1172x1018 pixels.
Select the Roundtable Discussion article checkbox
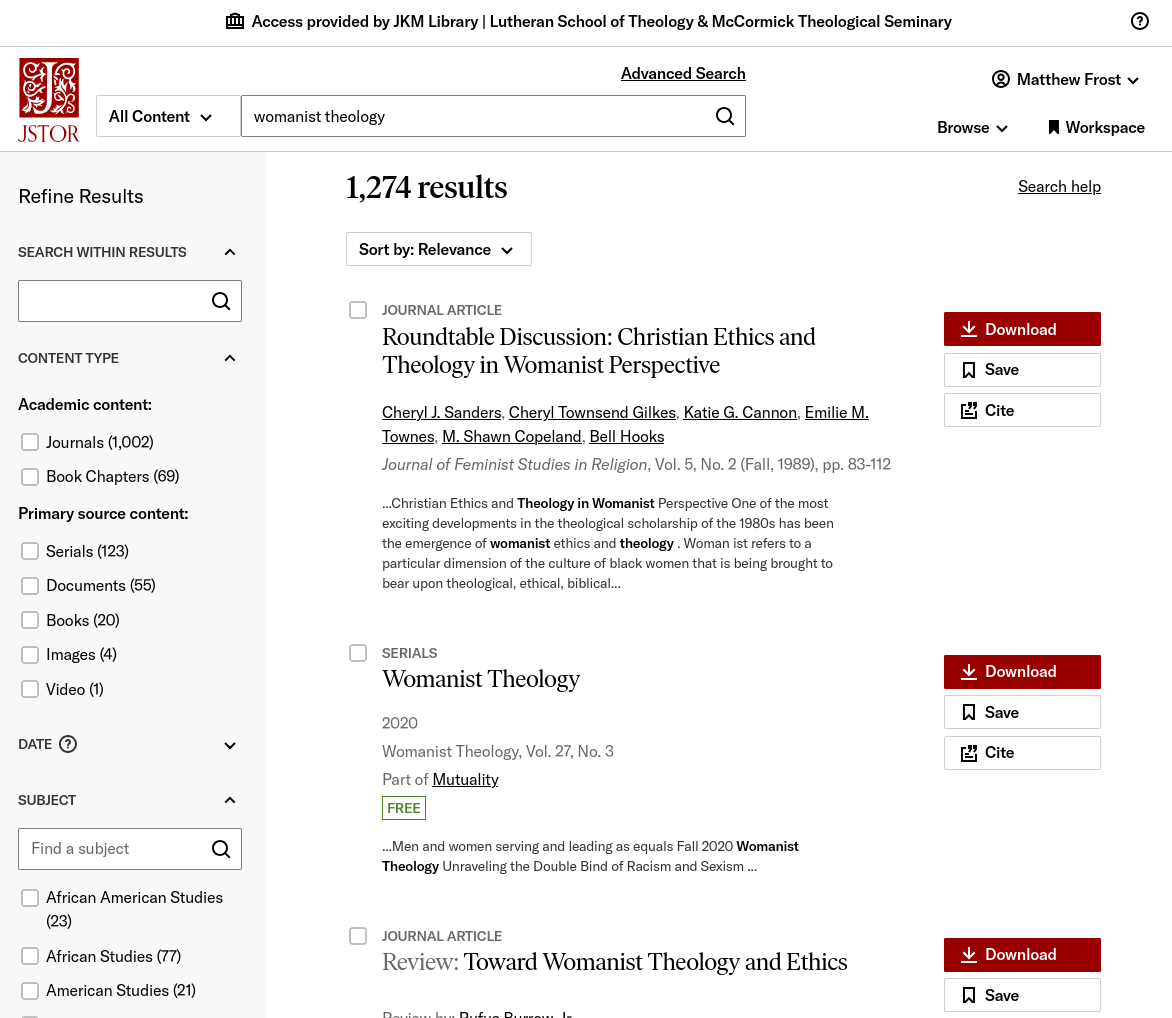tap(357, 310)
